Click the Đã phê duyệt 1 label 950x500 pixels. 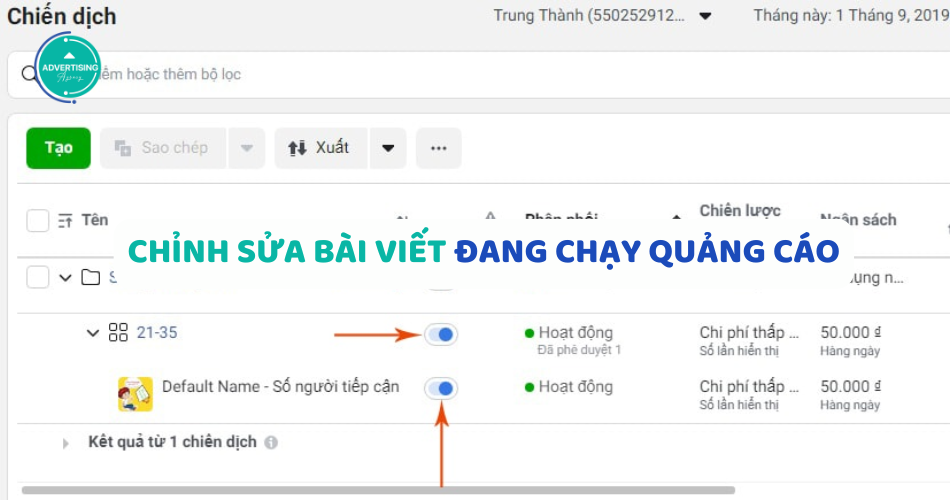tap(579, 350)
